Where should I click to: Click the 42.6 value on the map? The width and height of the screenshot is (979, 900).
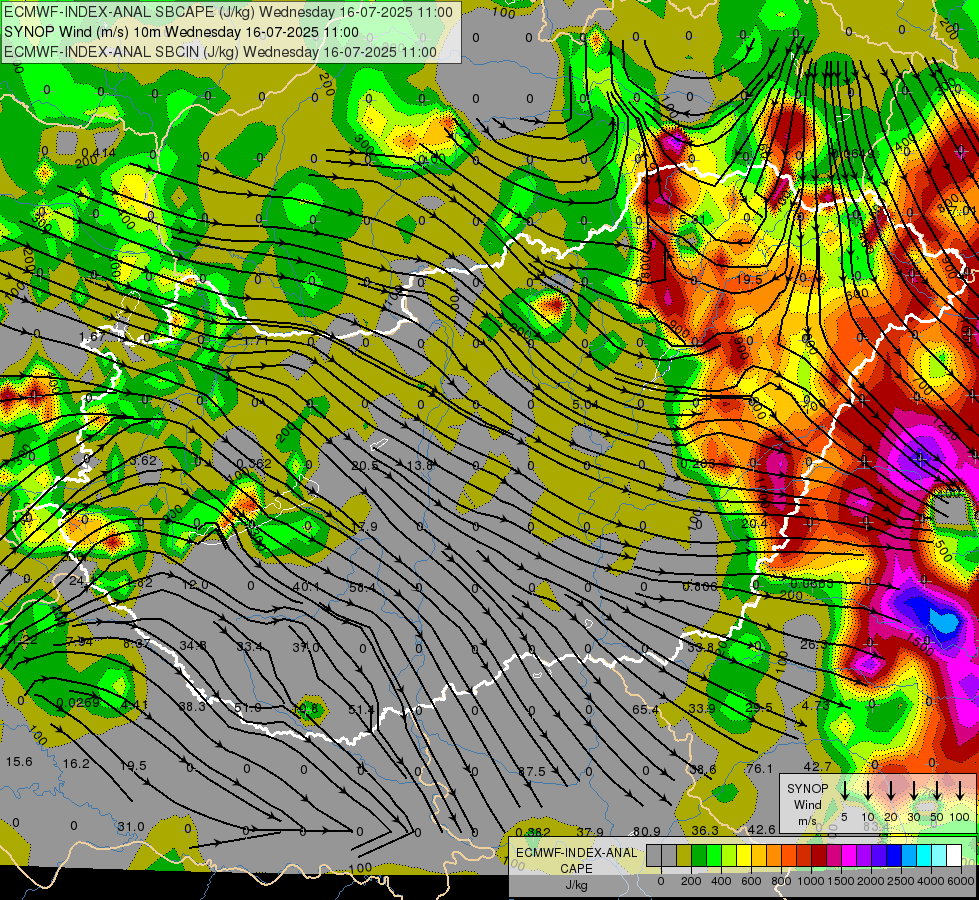click(762, 829)
